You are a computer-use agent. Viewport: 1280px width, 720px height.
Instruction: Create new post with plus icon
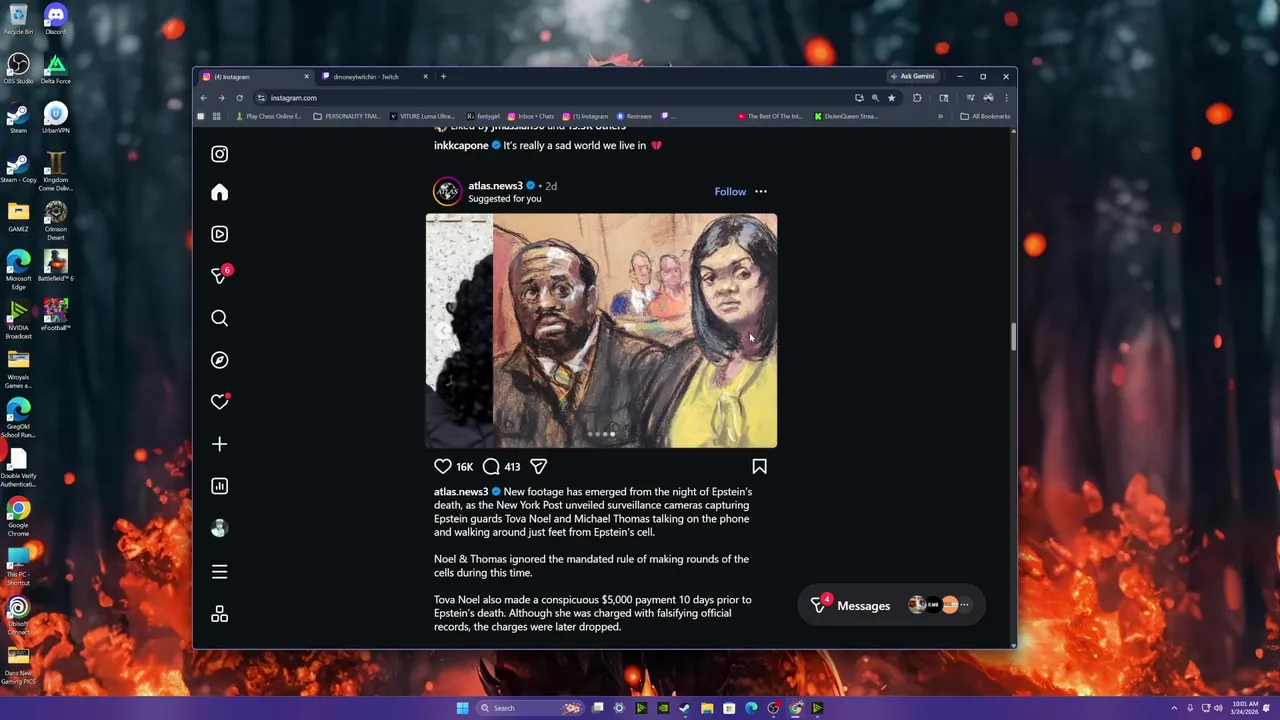pos(219,444)
